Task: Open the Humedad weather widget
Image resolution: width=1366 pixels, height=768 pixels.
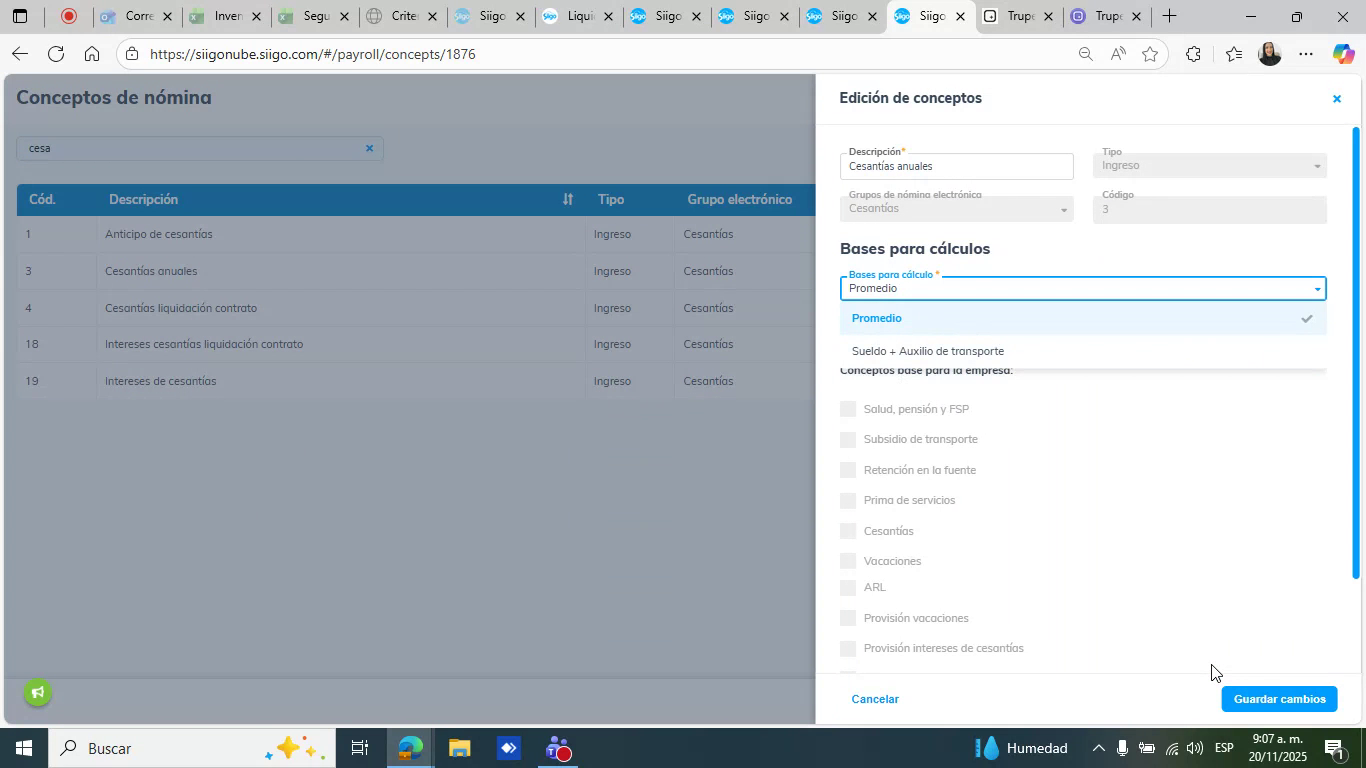Action: coord(1020,748)
